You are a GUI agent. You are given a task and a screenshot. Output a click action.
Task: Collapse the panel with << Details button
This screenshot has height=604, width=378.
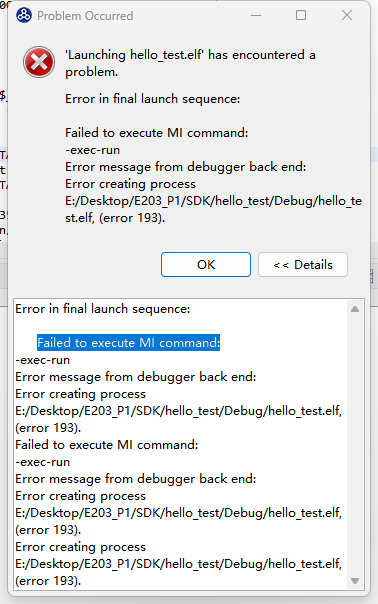coord(303,265)
